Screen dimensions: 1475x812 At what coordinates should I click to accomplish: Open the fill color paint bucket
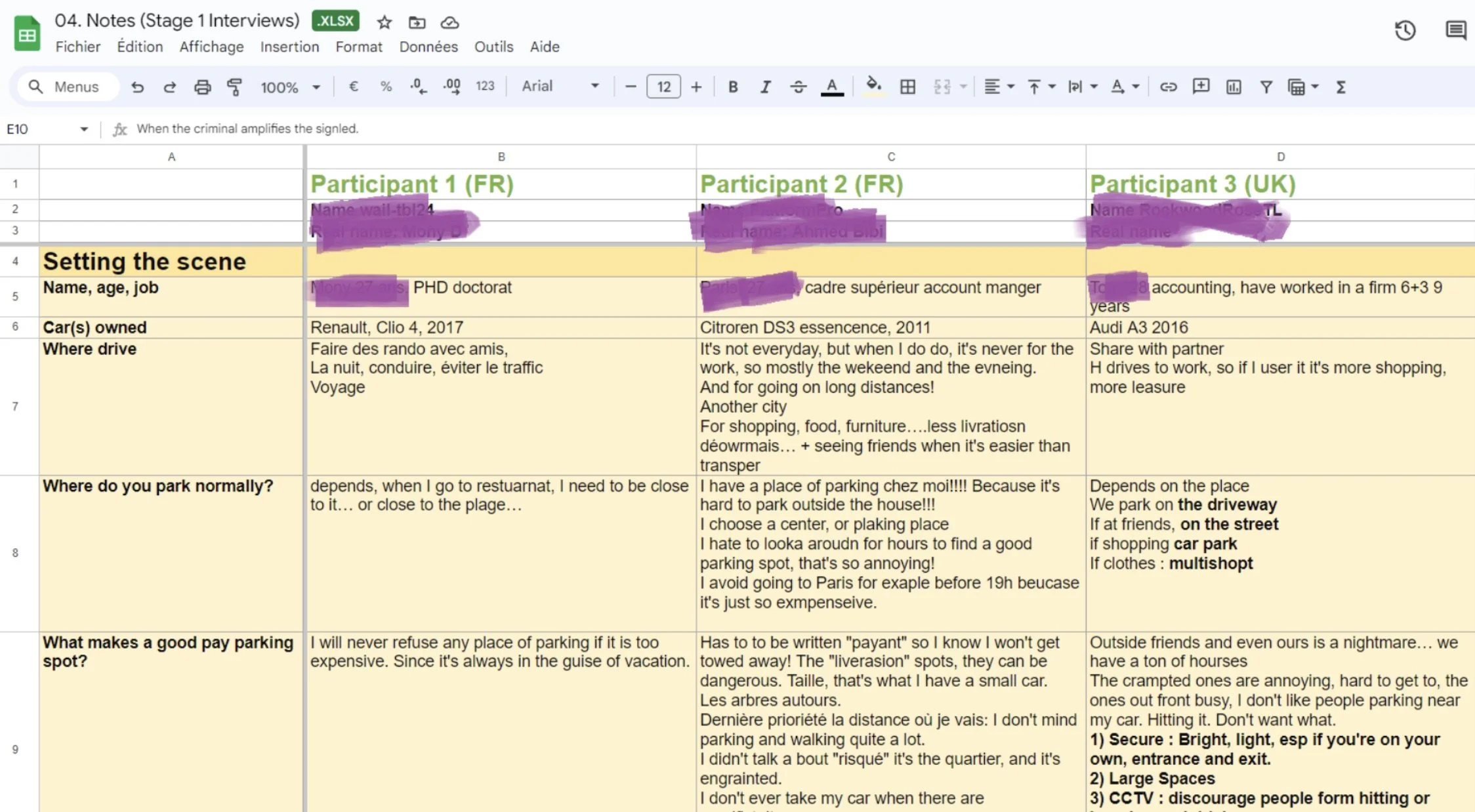pos(872,85)
